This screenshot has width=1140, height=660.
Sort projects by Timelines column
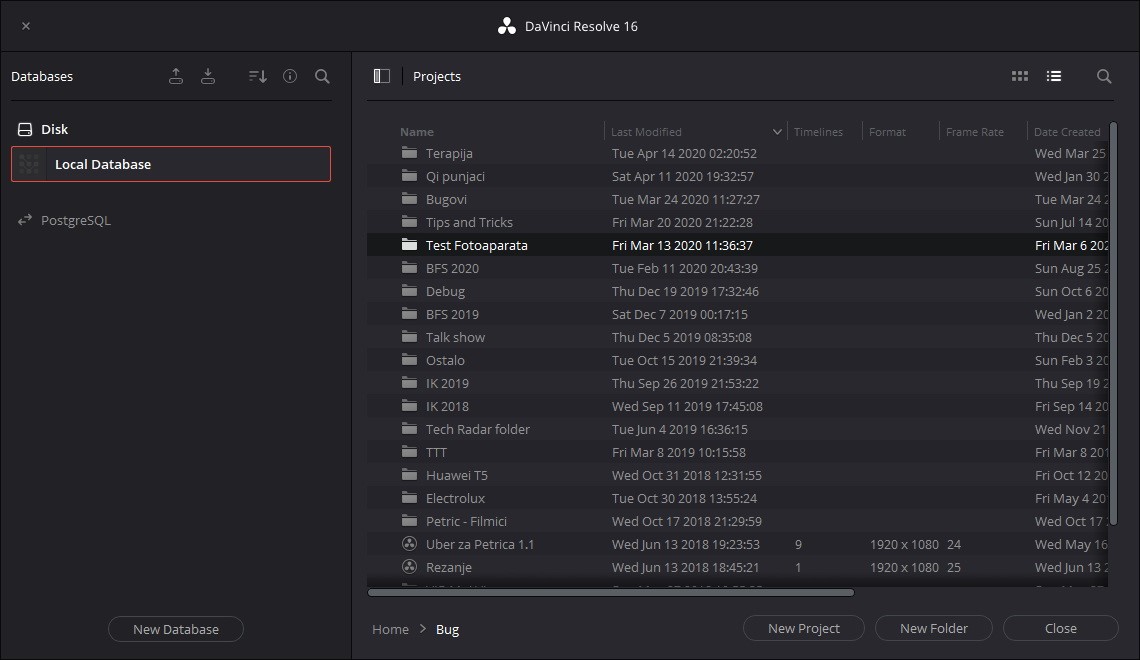(818, 132)
